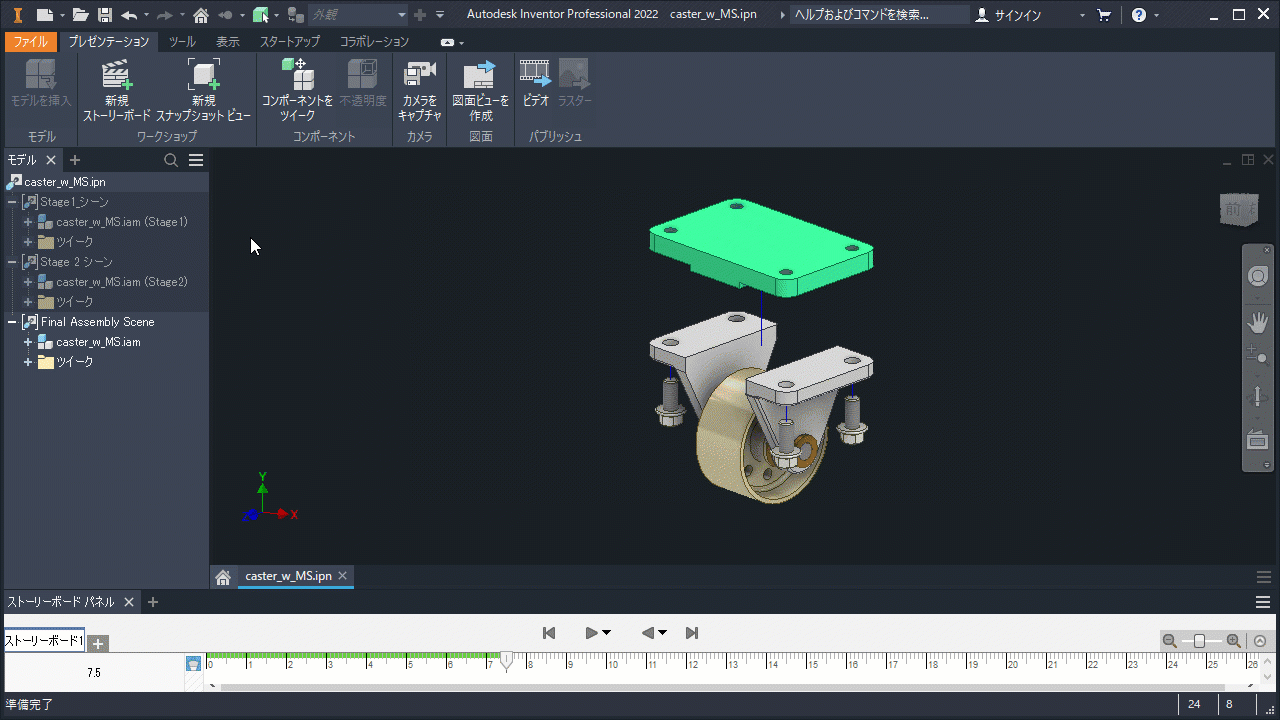Click the Insert Model (モデルを挿入) icon

pyautogui.click(x=41, y=75)
